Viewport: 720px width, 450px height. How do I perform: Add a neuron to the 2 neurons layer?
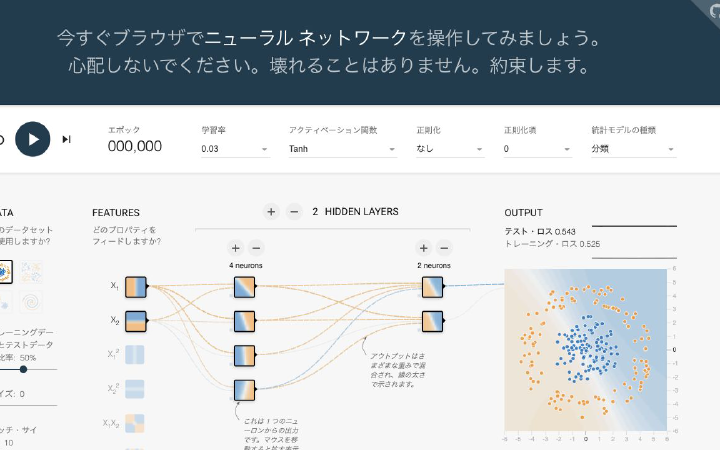[x=423, y=248]
